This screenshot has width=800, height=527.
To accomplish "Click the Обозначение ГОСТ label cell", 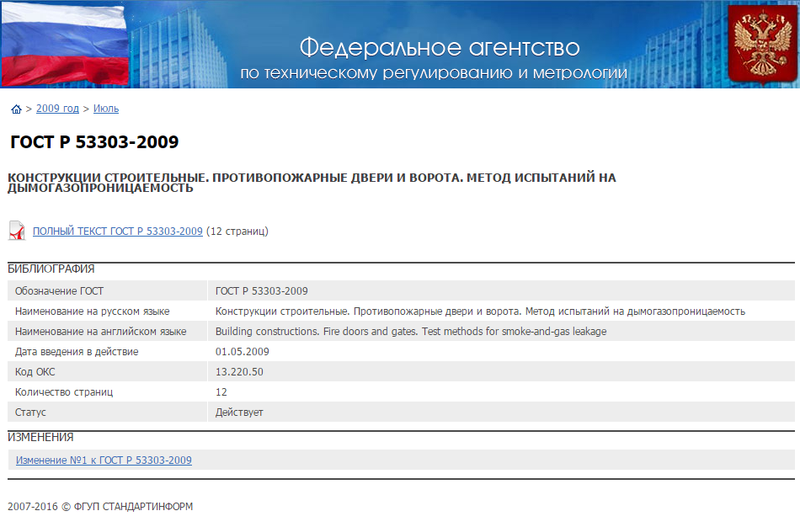I will coord(107,291).
